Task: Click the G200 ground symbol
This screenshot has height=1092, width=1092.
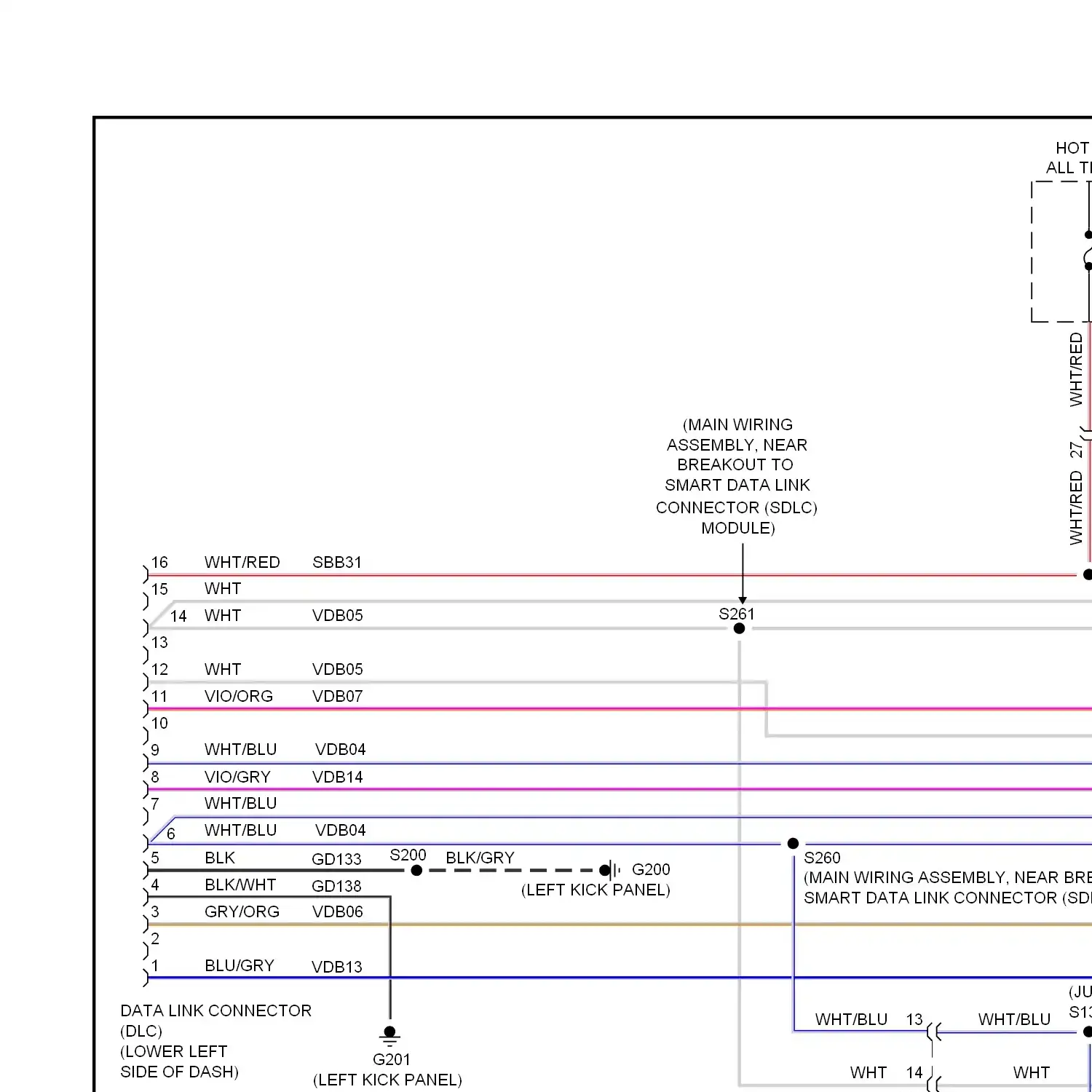Action: click(610, 870)
